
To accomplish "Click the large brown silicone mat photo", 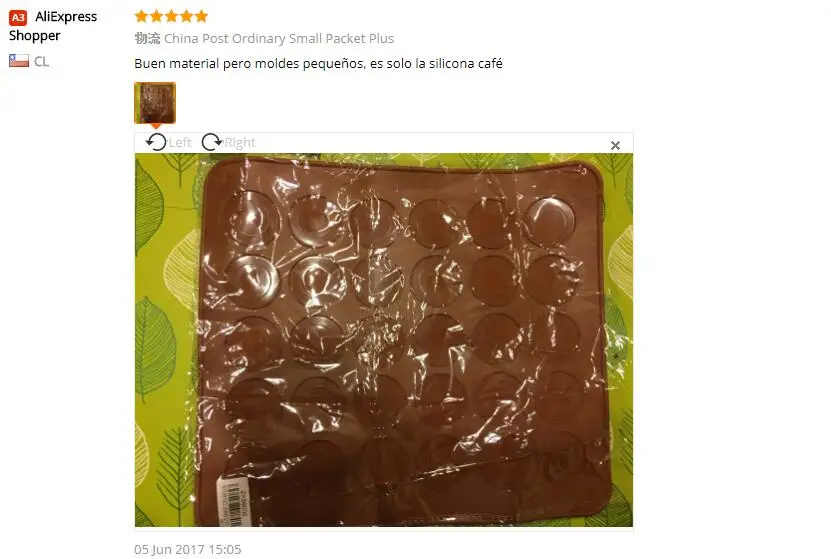I will (384, 340).
